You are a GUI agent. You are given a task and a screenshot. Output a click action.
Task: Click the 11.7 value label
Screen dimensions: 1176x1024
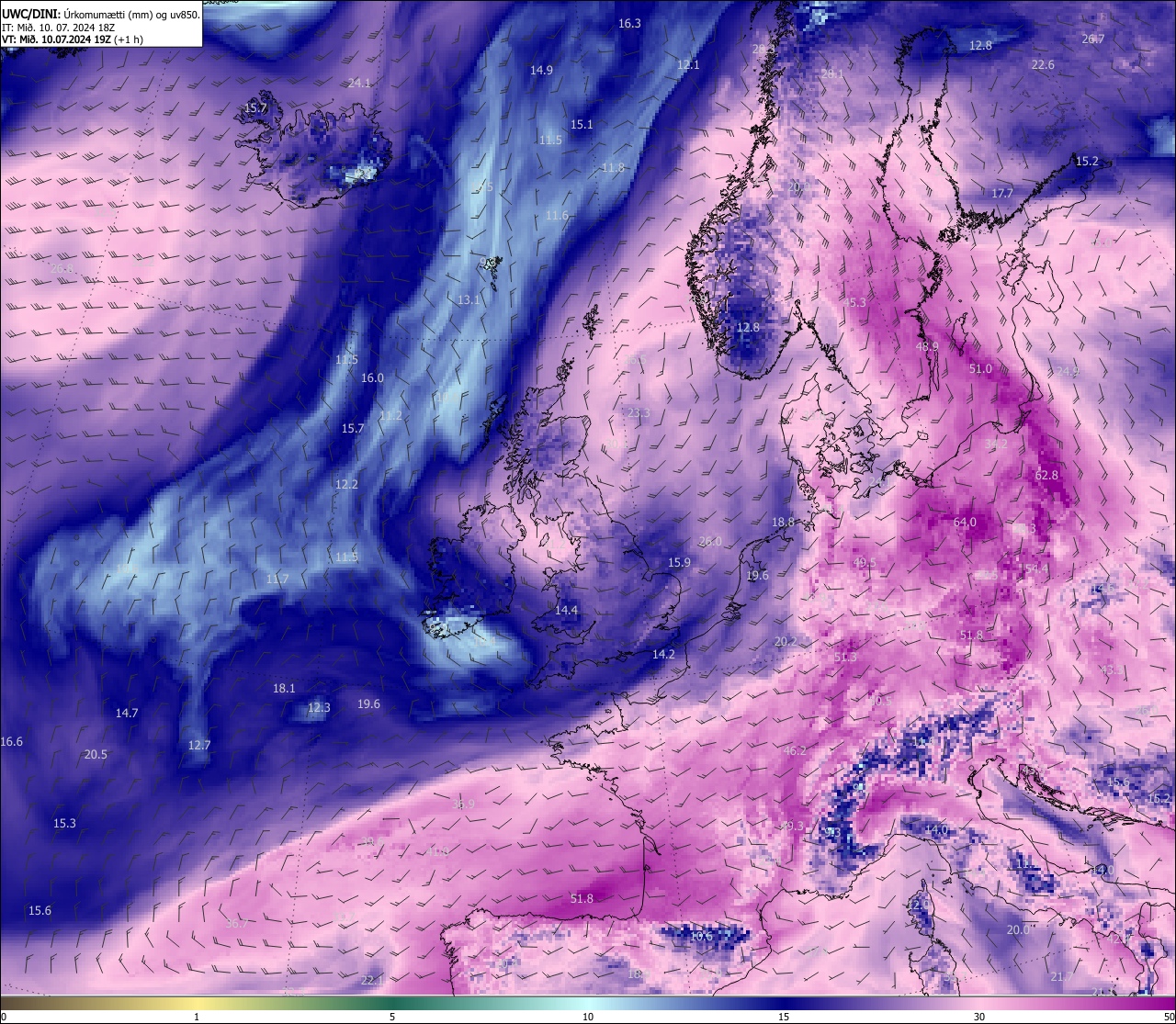pos(277,580)
